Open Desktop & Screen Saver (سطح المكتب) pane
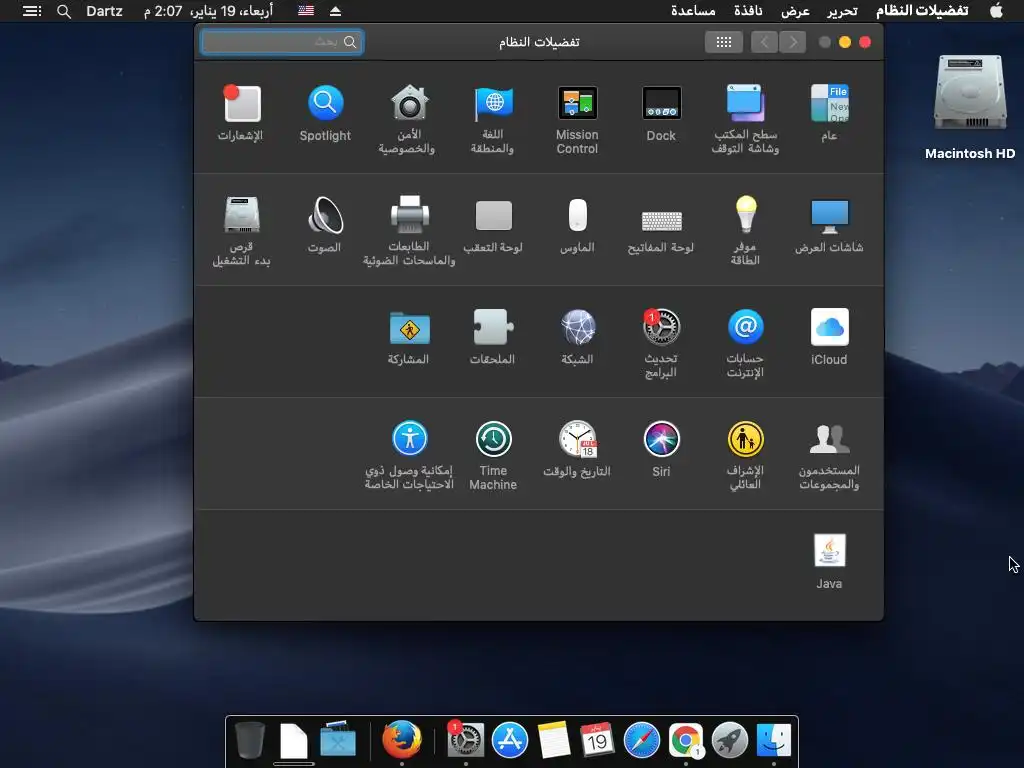Screen dimensions: 1024x768 pyautogui.click(x=745, y=119)
